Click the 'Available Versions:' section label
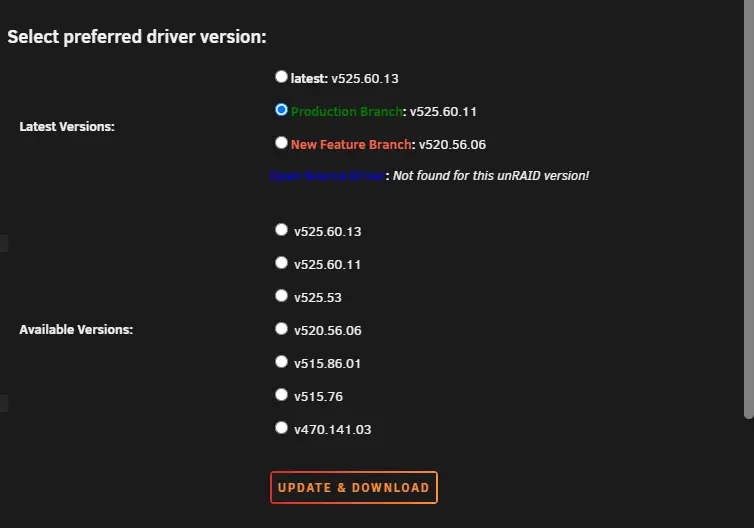Viewport: 754px width, 528px height. pos(76,329)
